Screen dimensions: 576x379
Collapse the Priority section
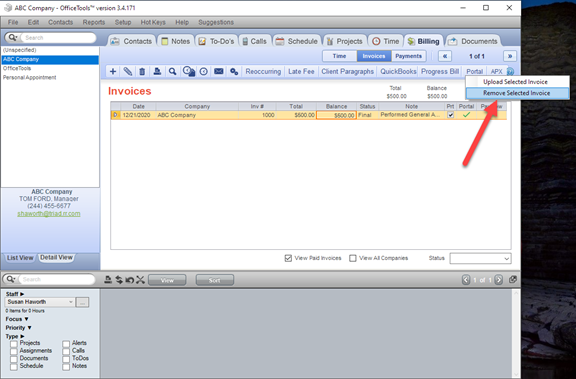(x=29, y=328)
